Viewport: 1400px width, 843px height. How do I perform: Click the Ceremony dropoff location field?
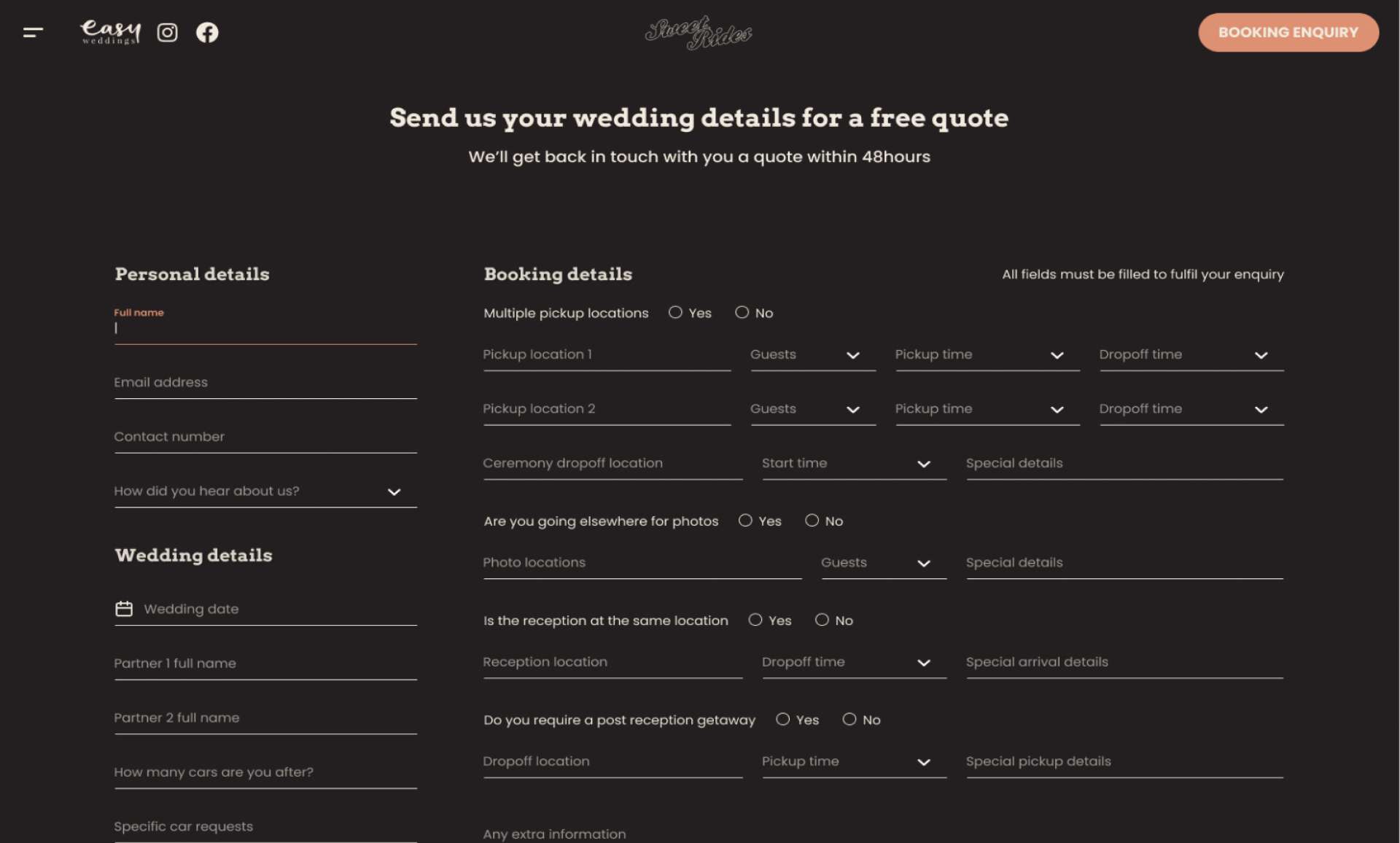[612, 464]
